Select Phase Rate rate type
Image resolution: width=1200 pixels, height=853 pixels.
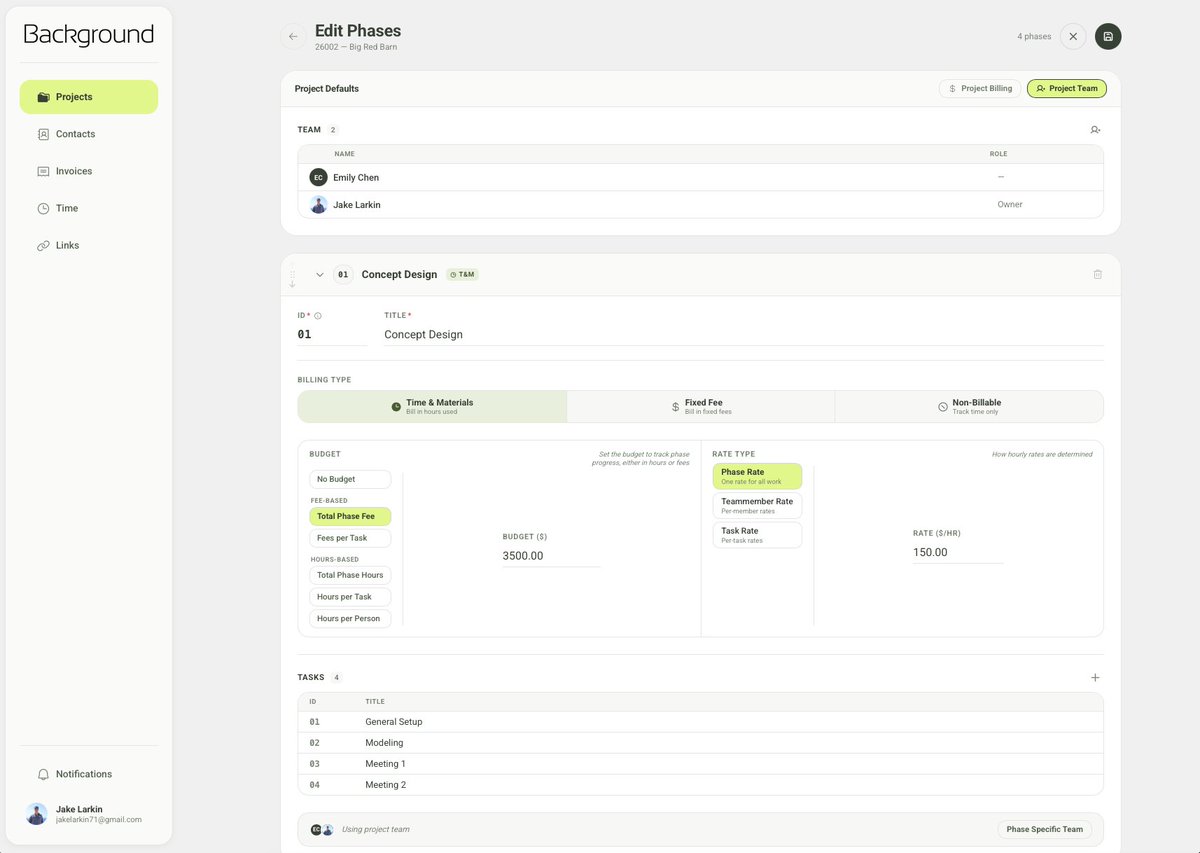point(757,476)
